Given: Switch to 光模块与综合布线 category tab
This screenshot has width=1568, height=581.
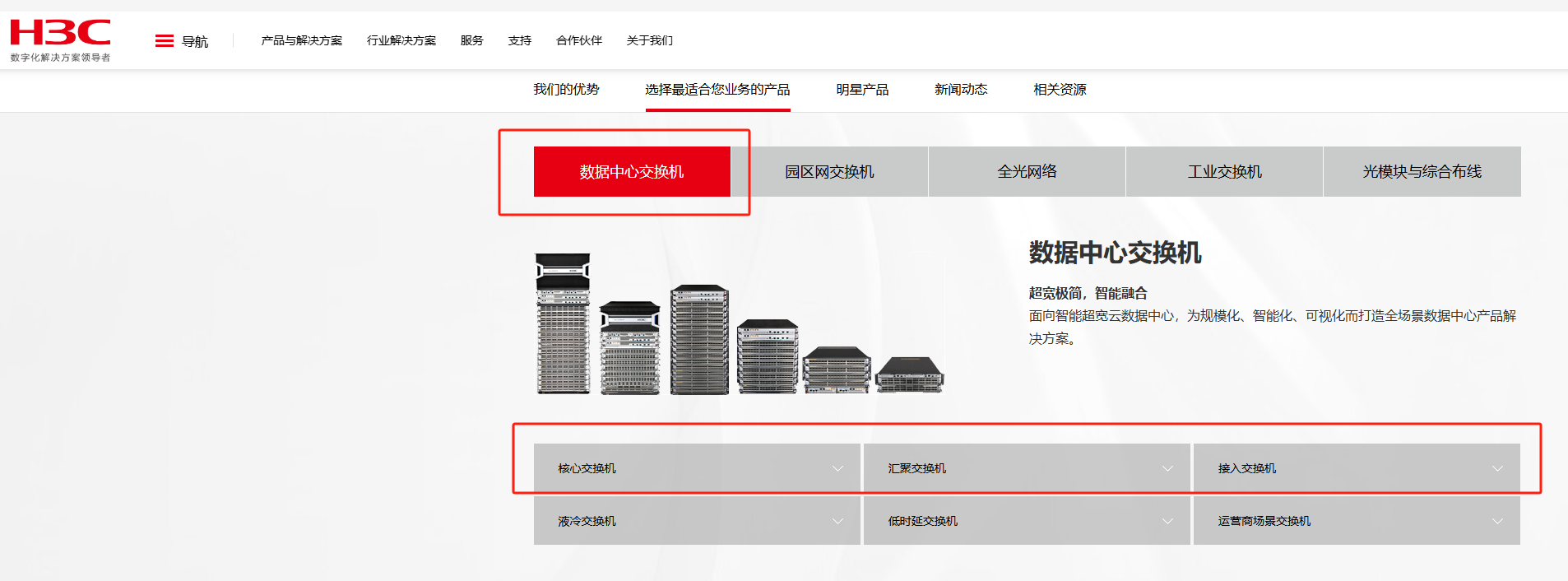Looking at the screenshot, I should pos(1422,171).
